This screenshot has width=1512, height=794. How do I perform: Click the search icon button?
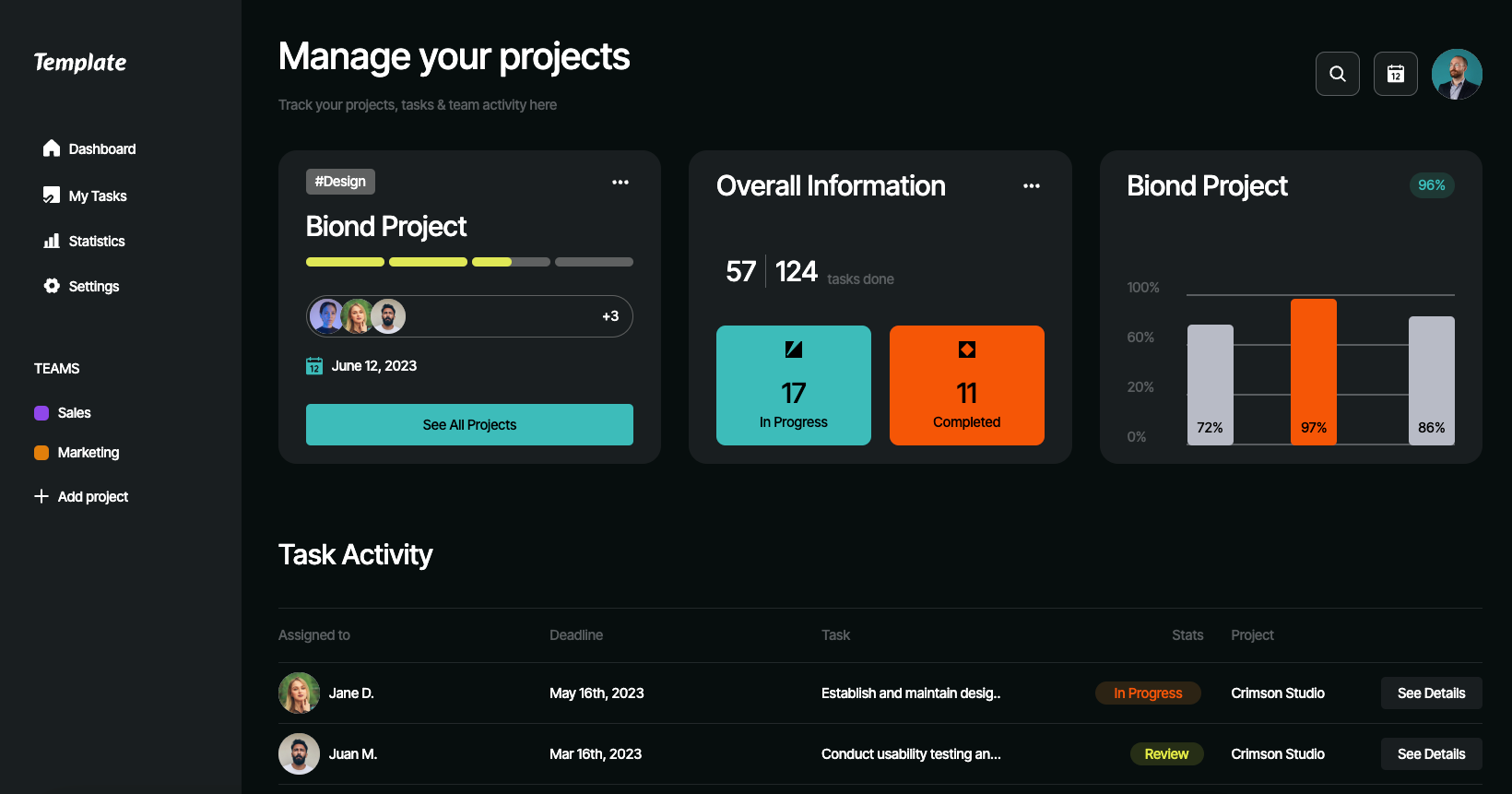coord(1337,74)
